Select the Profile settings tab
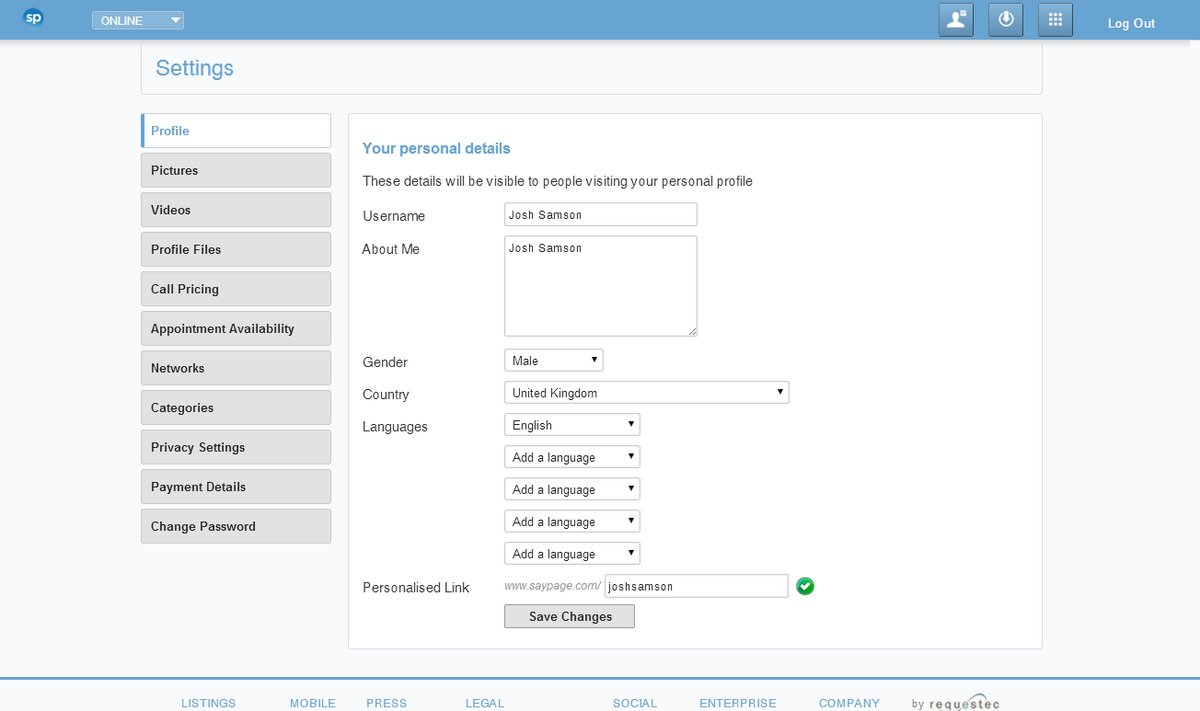1200x711 pixels. 236,131
